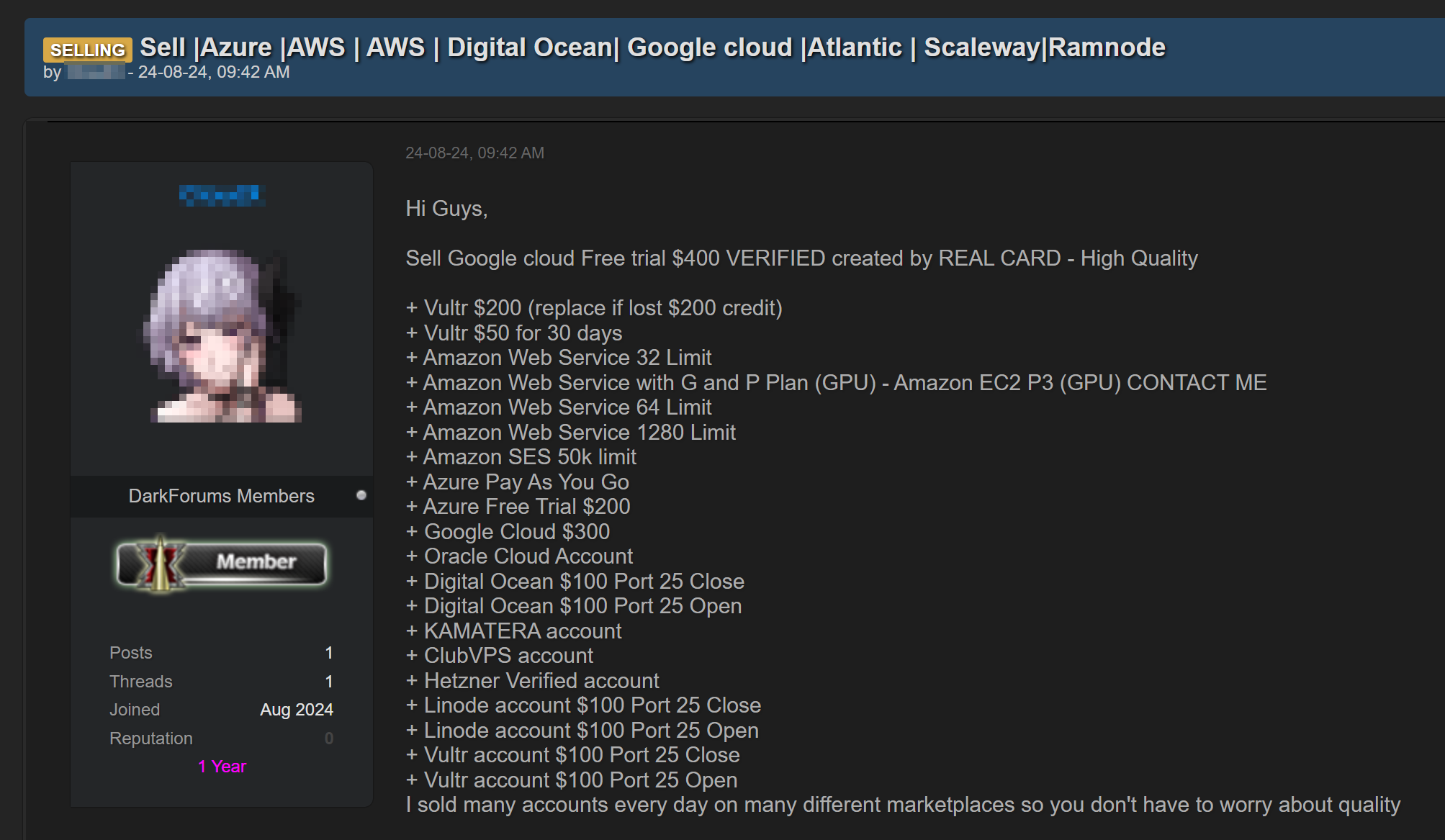Click the DarkForums Members group label
This screenshot has height=840, width=1445.
point(221,496)
